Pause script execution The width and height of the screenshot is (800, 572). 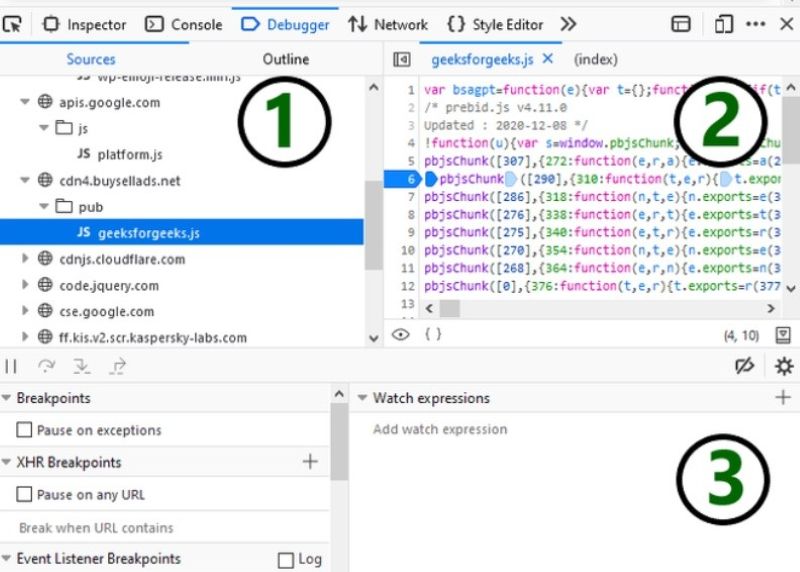point(11,366)
